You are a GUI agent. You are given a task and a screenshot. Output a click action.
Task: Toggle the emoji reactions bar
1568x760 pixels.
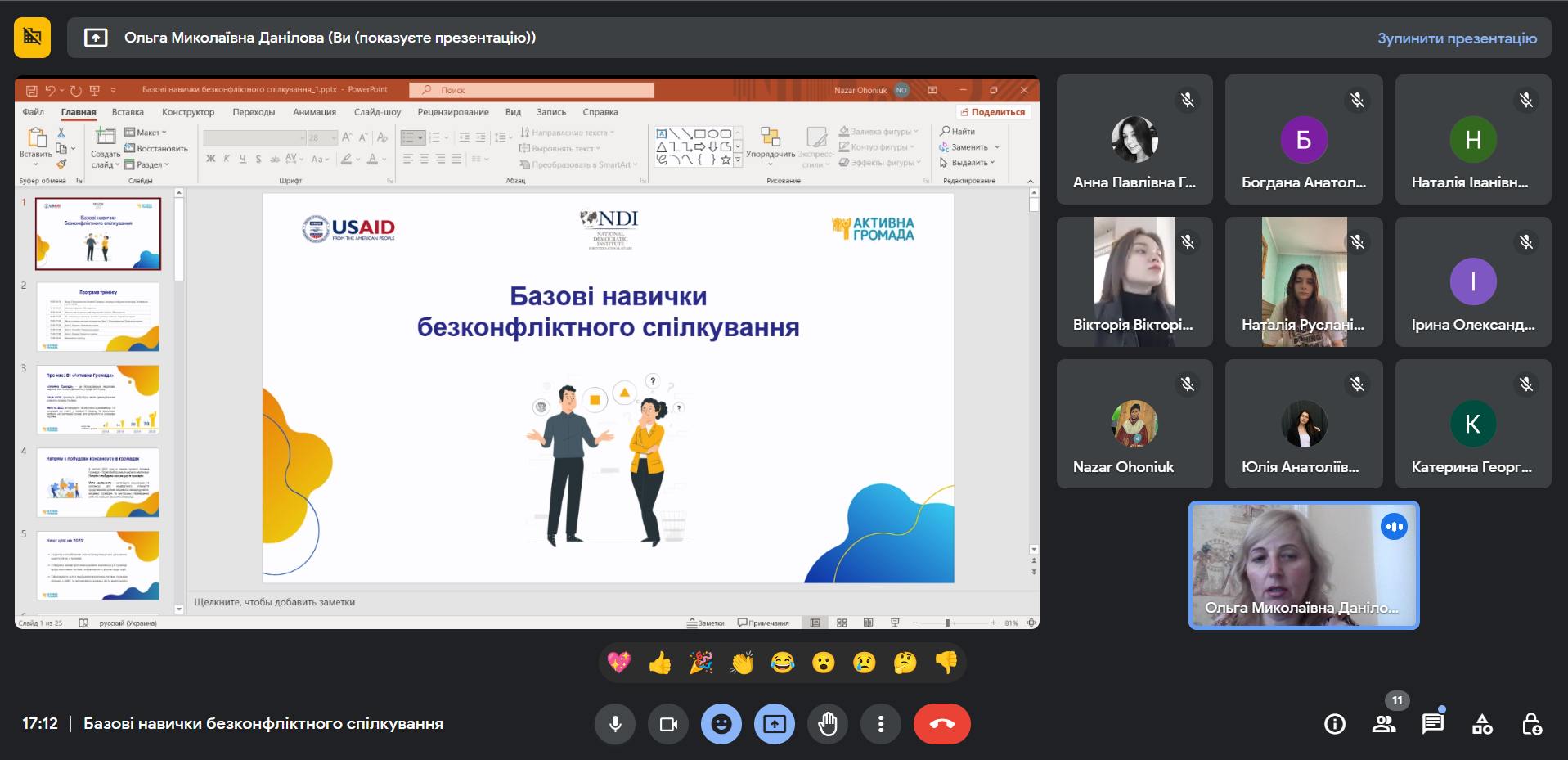tap(721, 724)
